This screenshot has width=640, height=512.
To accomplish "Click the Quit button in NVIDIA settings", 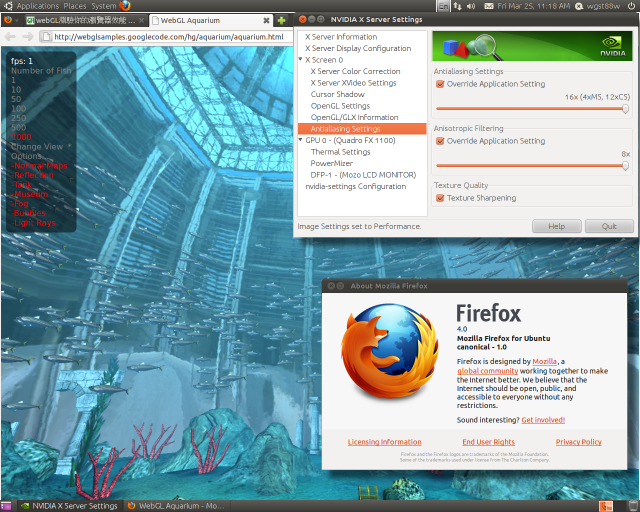I will [609, 226].
